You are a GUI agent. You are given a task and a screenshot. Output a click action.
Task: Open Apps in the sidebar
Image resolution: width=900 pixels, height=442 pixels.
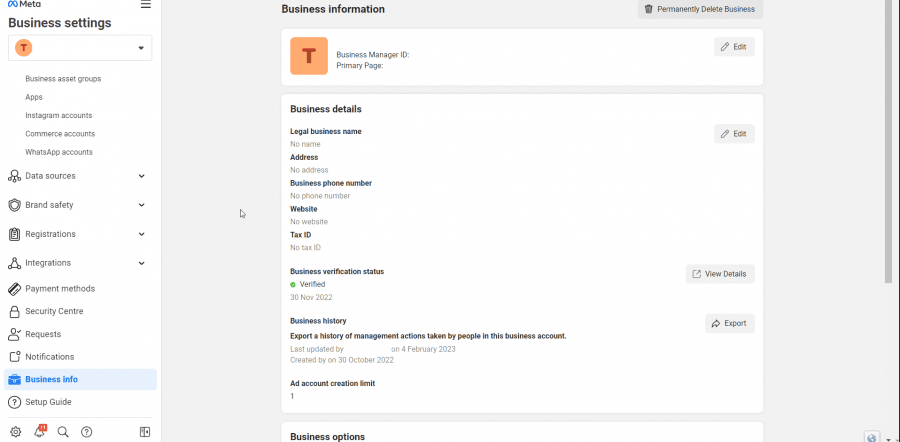click(34, 97)
